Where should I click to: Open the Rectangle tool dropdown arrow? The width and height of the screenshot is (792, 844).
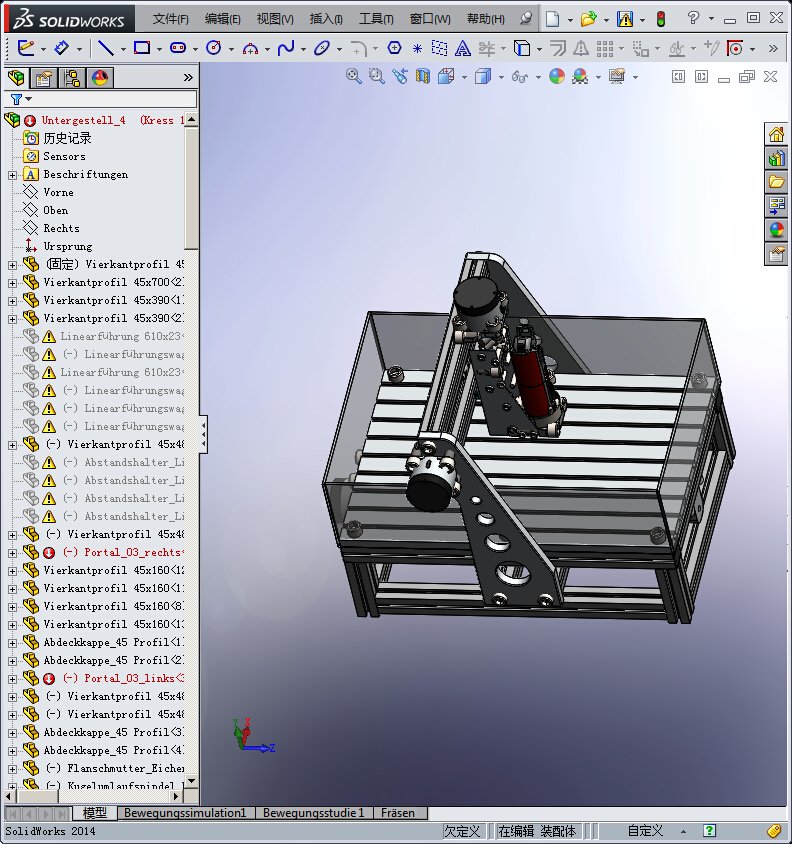159,50
